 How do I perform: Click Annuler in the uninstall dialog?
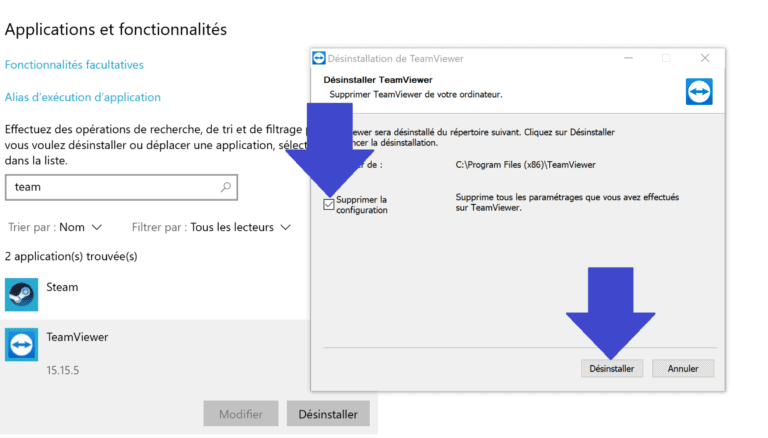(x=683, y=368)
